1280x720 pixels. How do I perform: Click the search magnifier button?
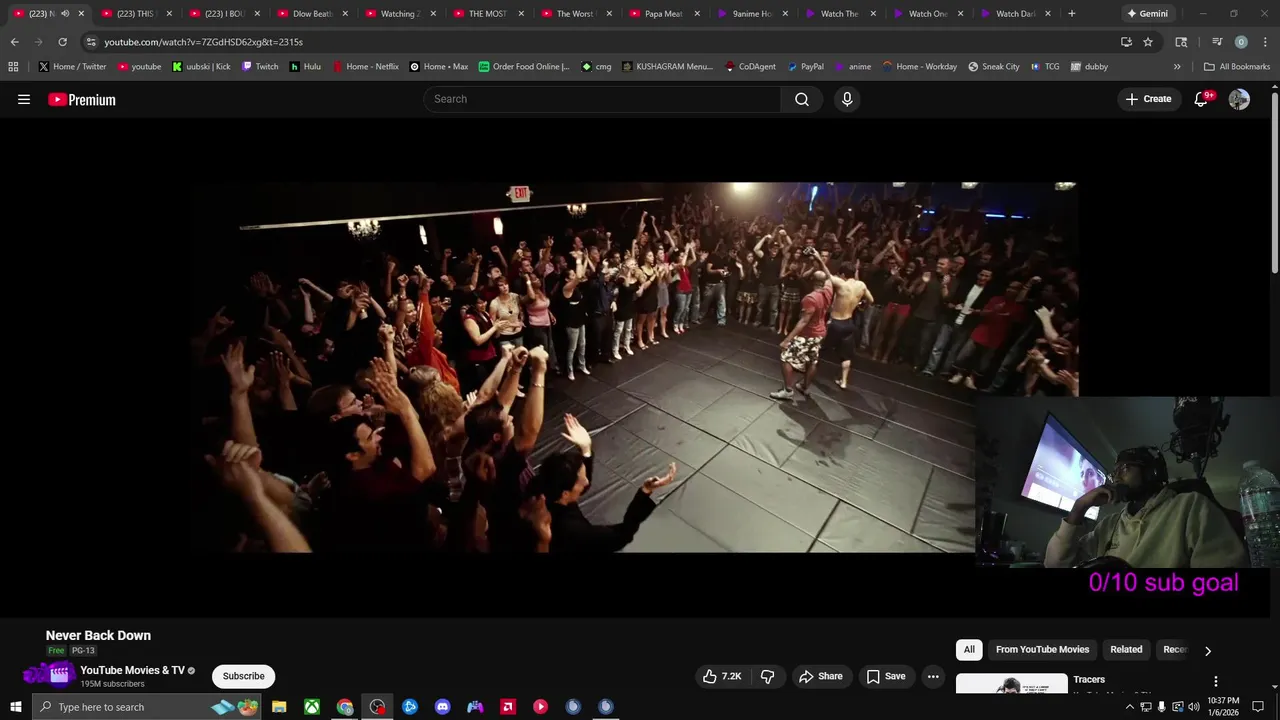802,99
